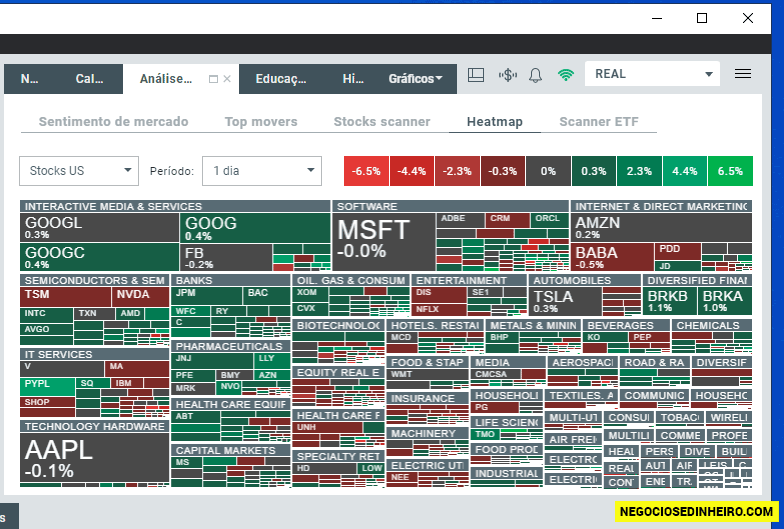This screenshot has height=529, width=784.
Task: Click the -0.3% legend swatch
Action: [502, 171]
